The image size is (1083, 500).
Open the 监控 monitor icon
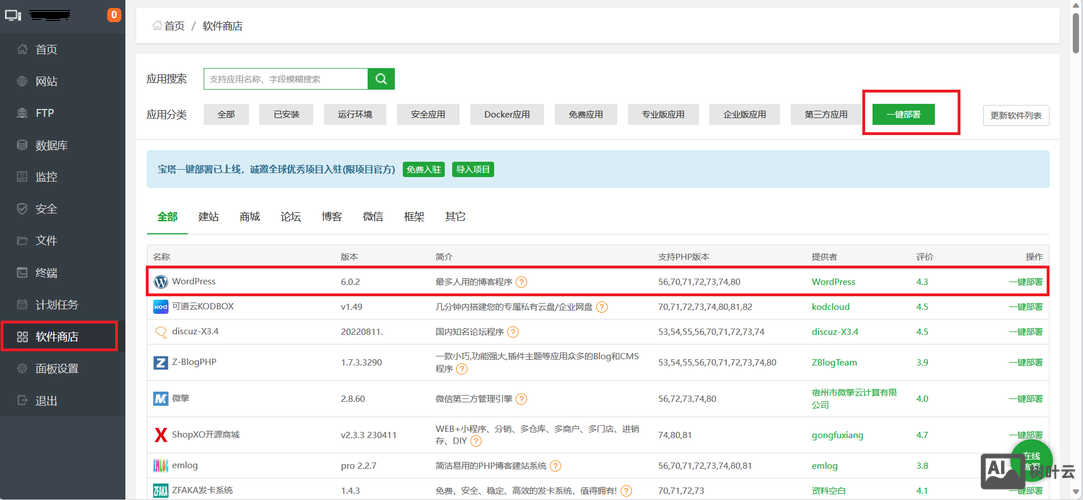(23, 177)
